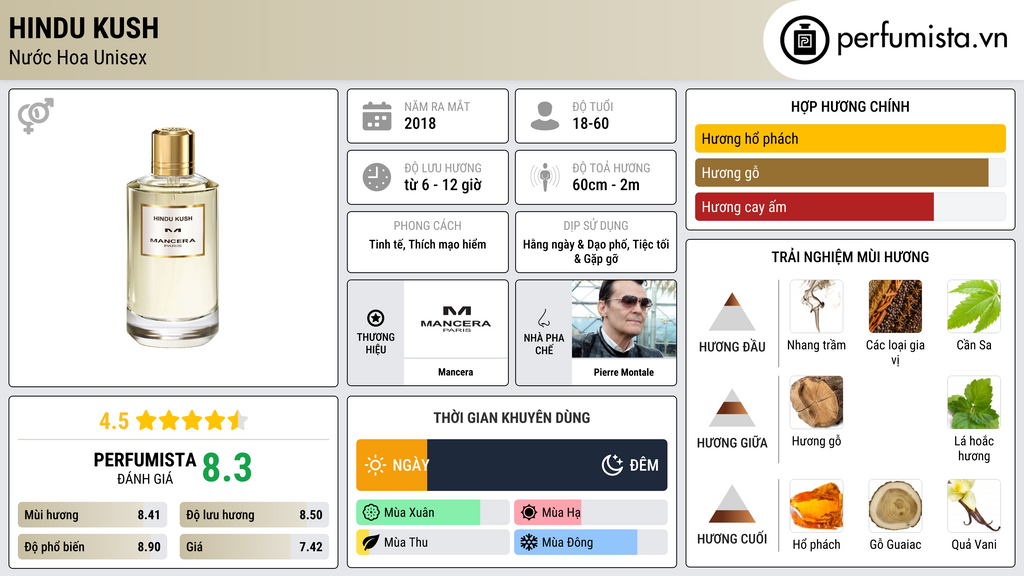Click the Quả Vani note thumbnail
The image size is (1024, 576).
pyautogui.click(x=973, y=506)
